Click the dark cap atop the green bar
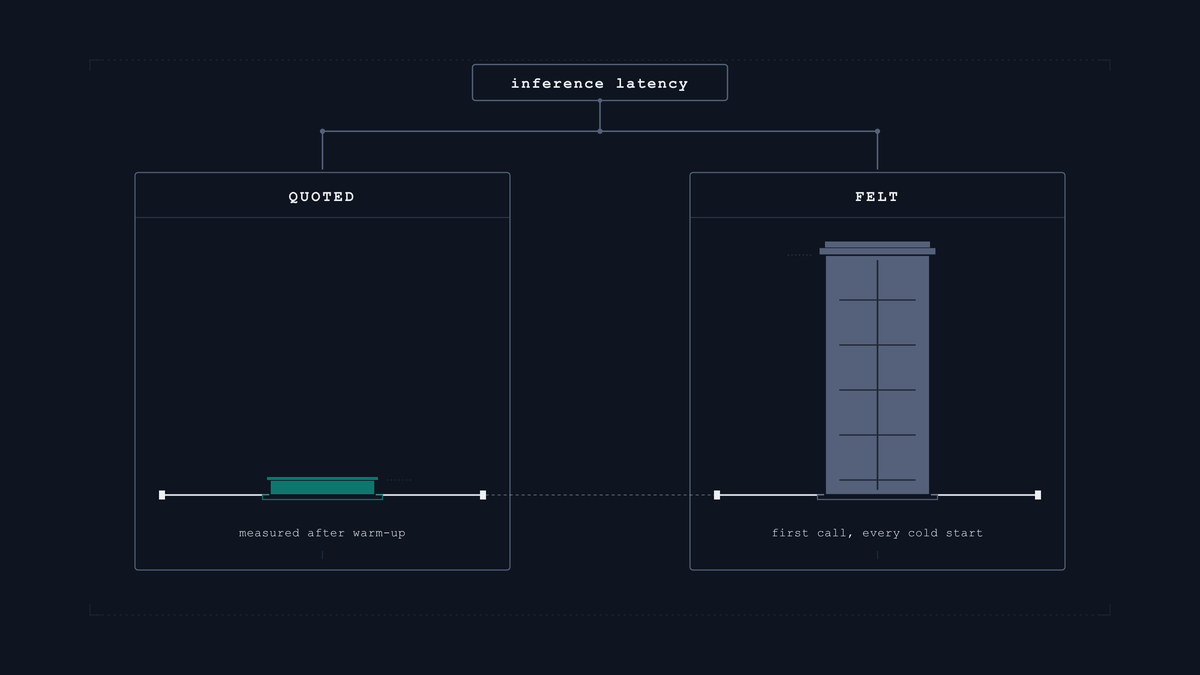This screenshot has height=675, width=1200. coord(322,479)
